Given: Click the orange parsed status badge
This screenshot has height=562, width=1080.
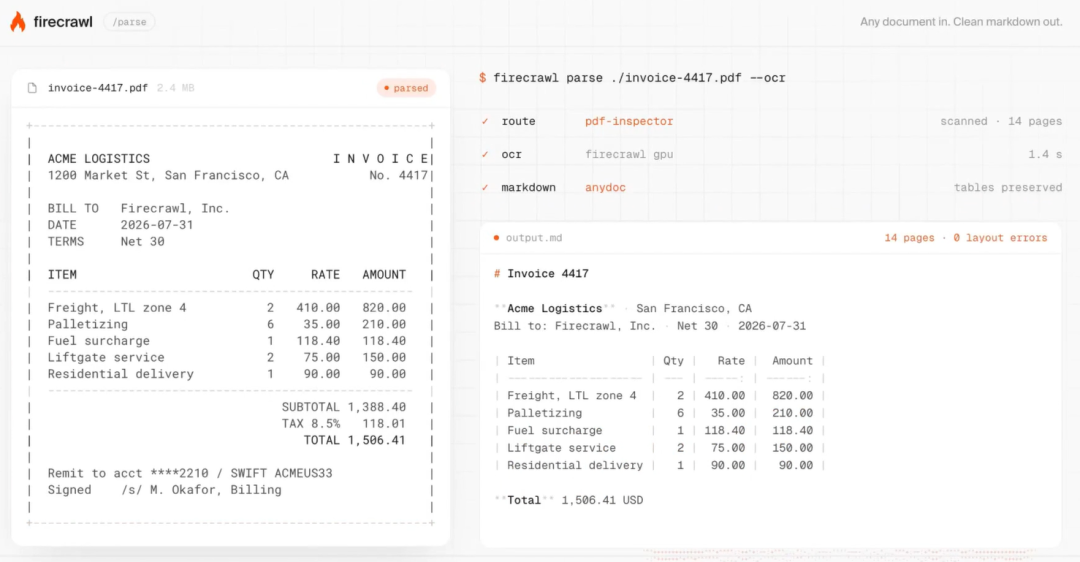Looking at the screenshot, I should click(406, 88).
